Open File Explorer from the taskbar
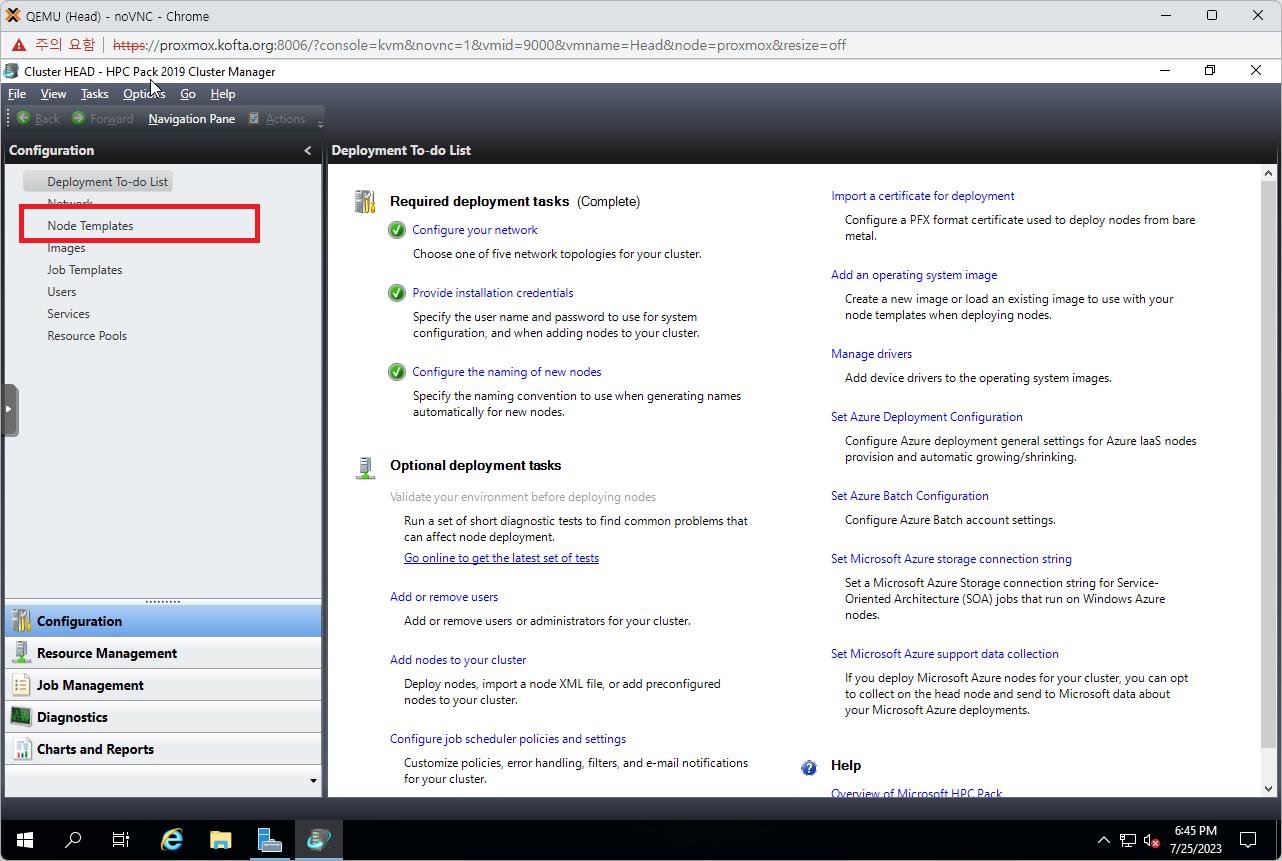The height and width of the screenshot is (861, 1282). pos(221,840)
